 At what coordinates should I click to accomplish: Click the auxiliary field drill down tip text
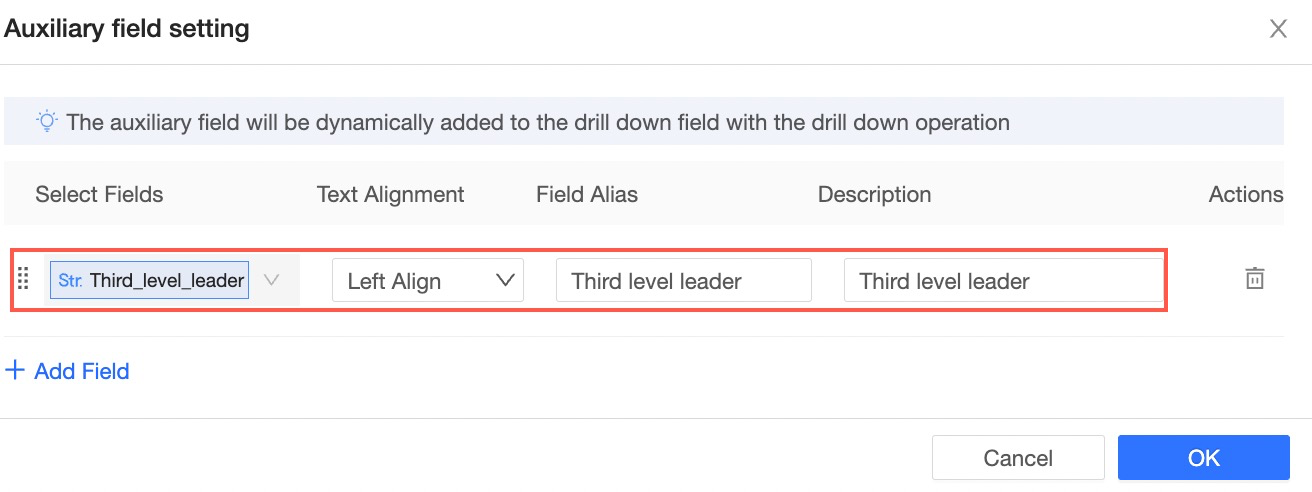[x=537, y=122]
